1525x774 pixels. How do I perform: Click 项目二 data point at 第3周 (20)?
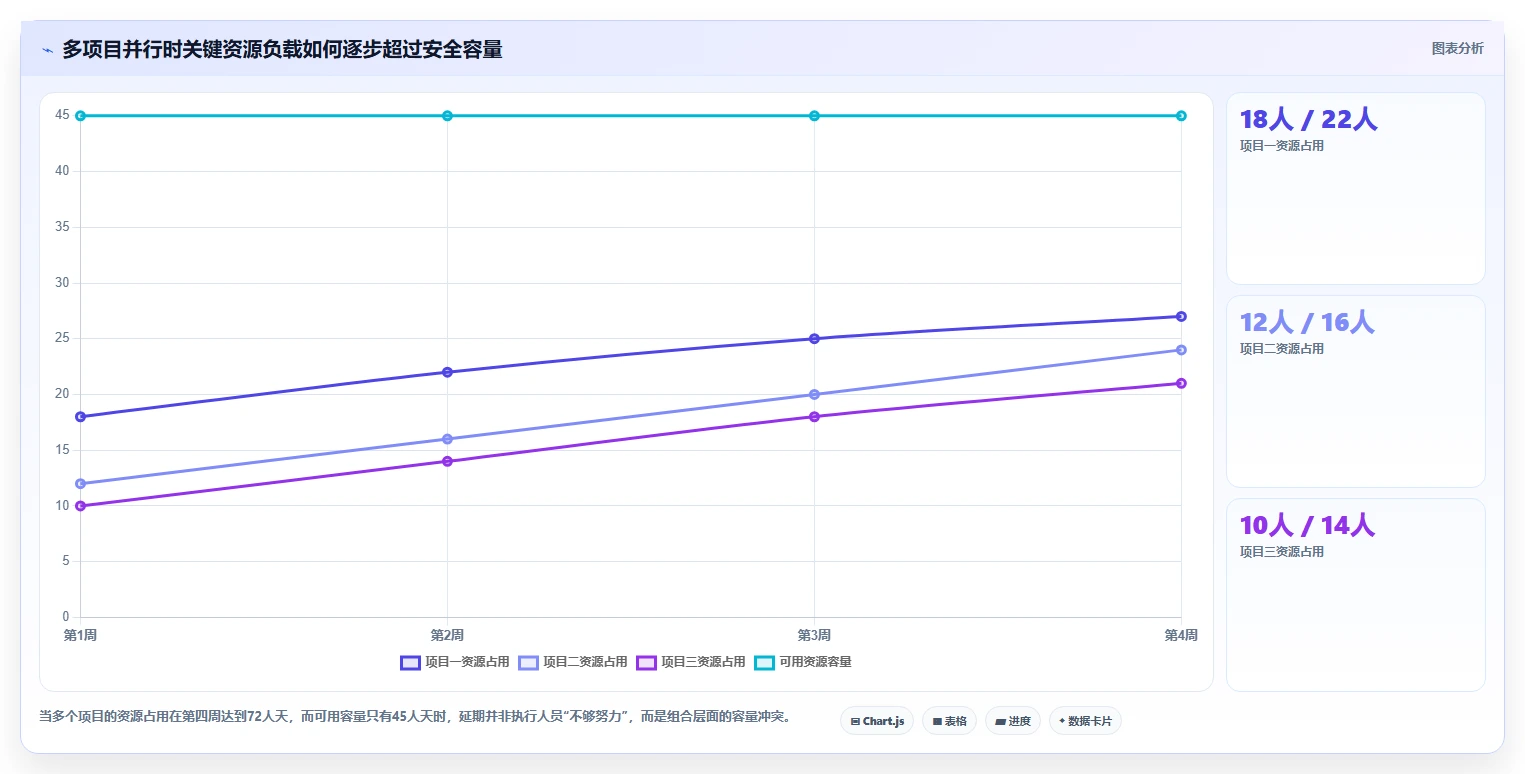point(814,394)
